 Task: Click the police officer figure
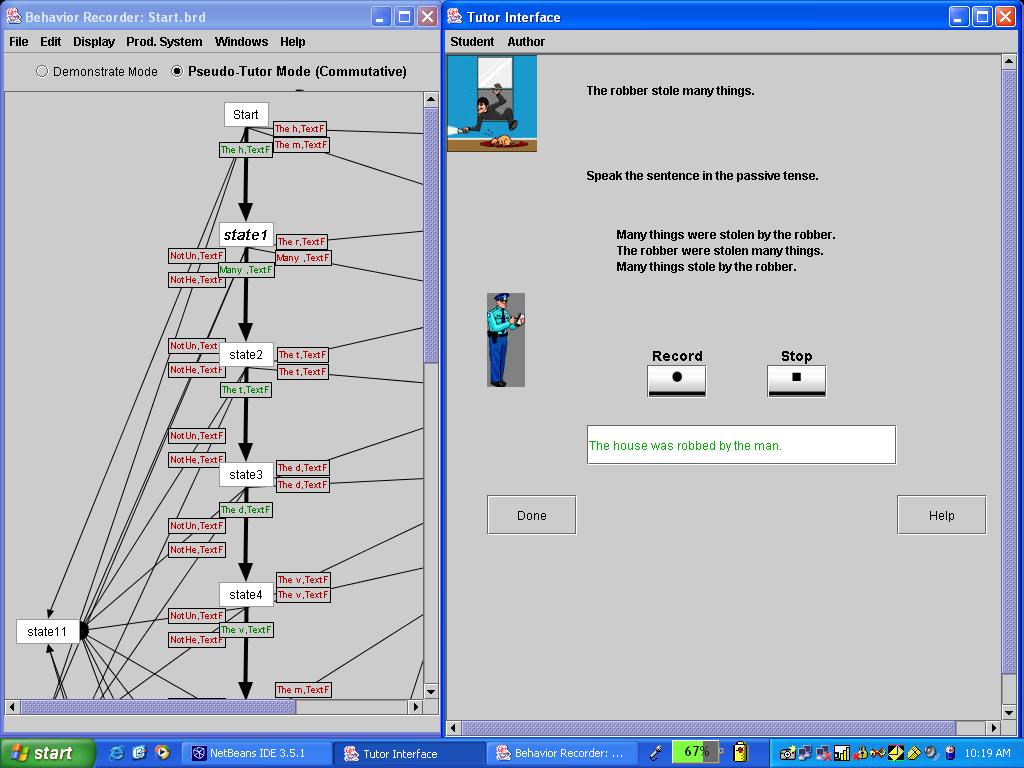click(x=505, y=340)
